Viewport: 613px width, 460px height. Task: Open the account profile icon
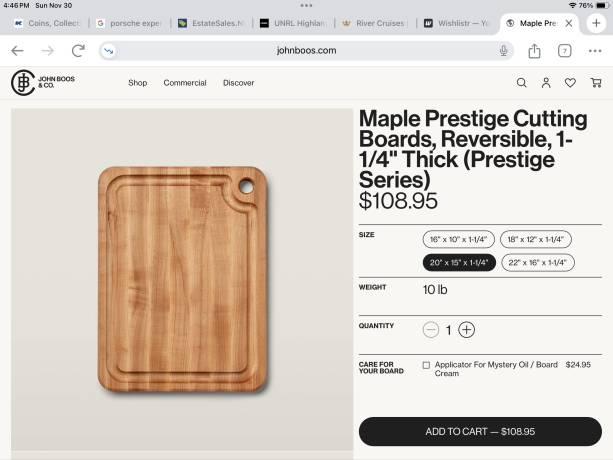pos(546,83)
